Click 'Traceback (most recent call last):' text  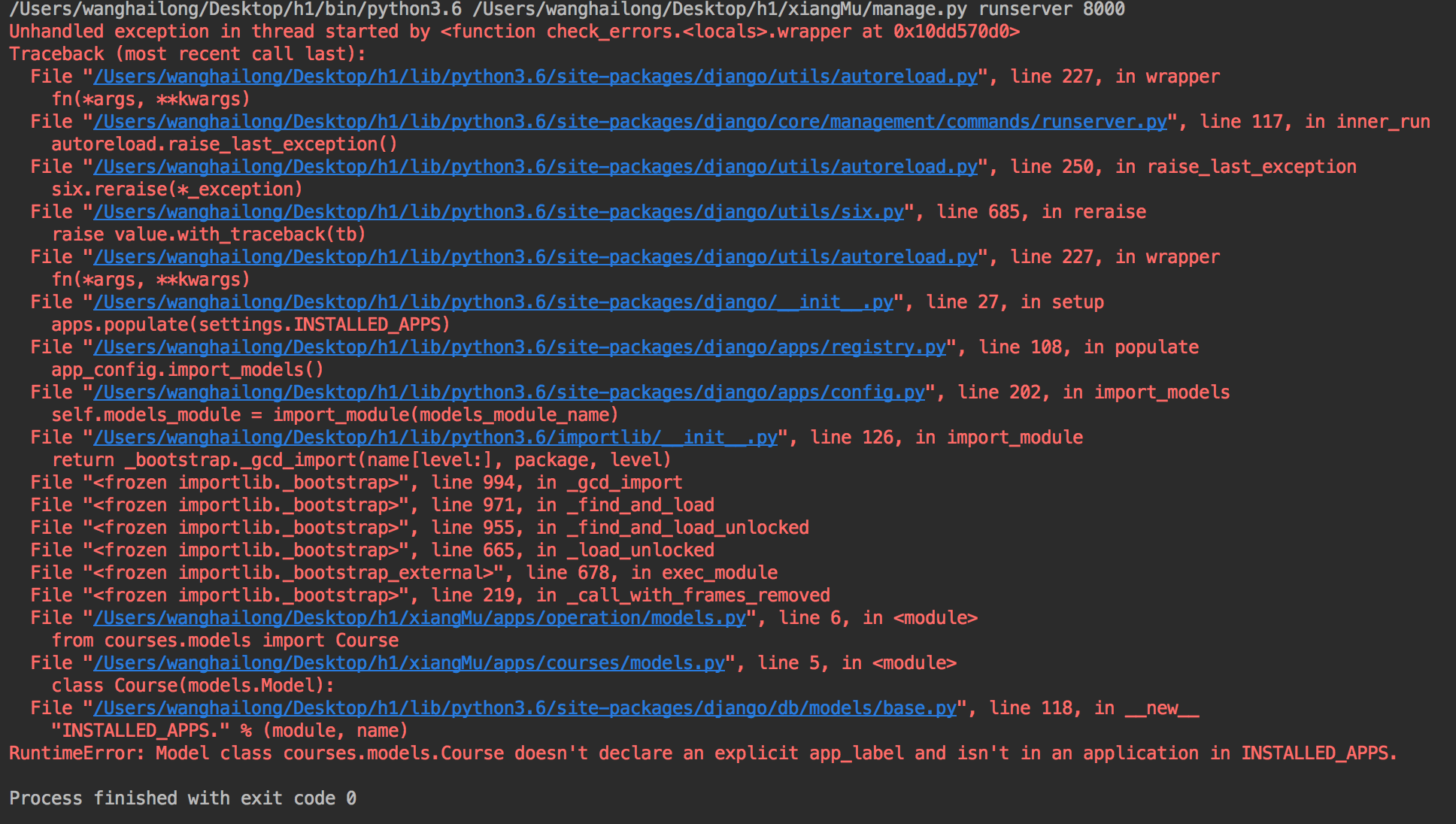[187, 54]
